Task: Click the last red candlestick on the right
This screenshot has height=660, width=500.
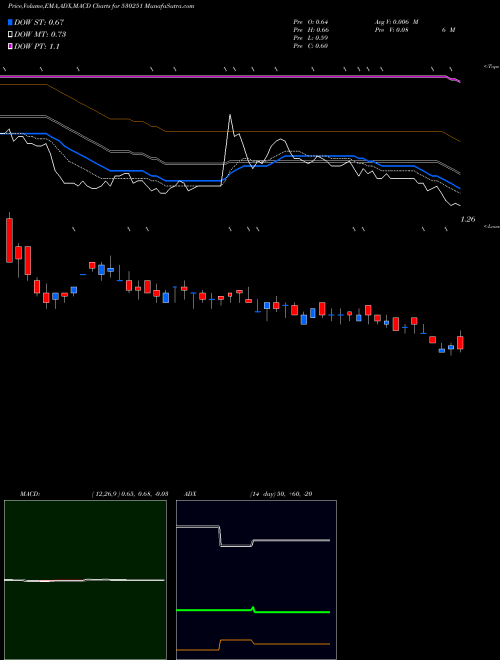Action: pyautogui.click(x=460, y=342)
